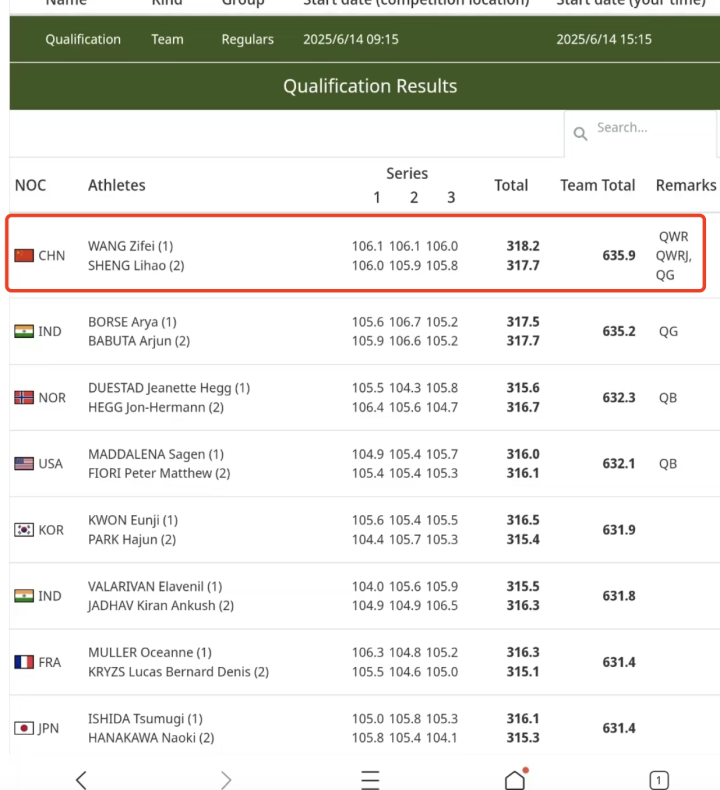The height and width of the screenshot is (790, 720).
Task: Click the Norway flag icon
Action: (x=24, y=398)
